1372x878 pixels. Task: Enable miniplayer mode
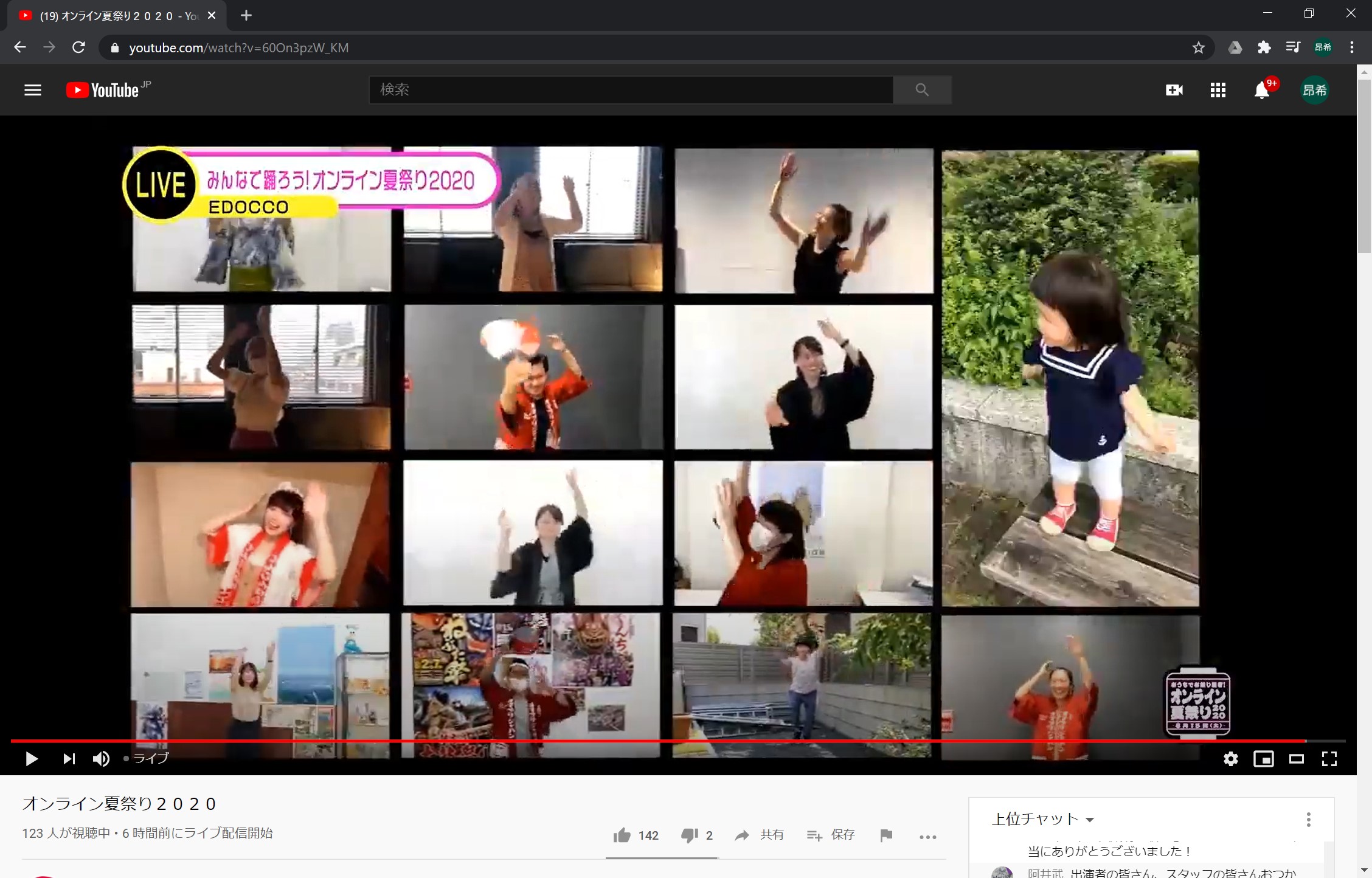(1263, 758)
